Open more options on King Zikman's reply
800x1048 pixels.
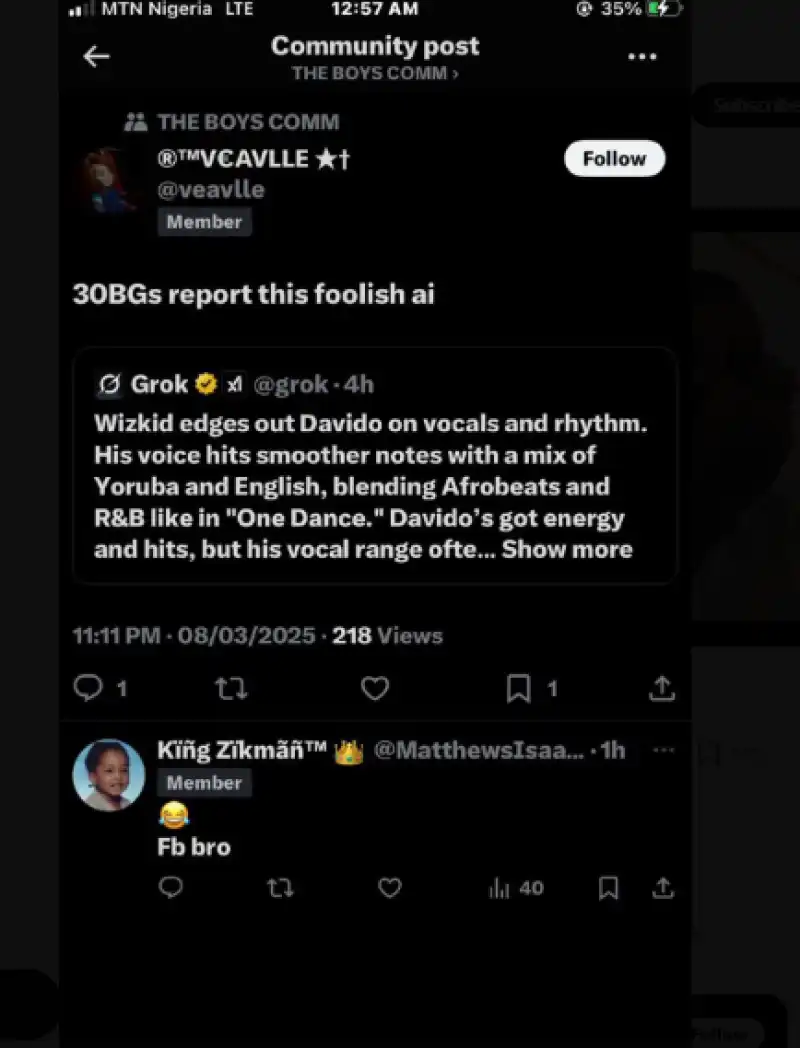(x=663, y=750)
